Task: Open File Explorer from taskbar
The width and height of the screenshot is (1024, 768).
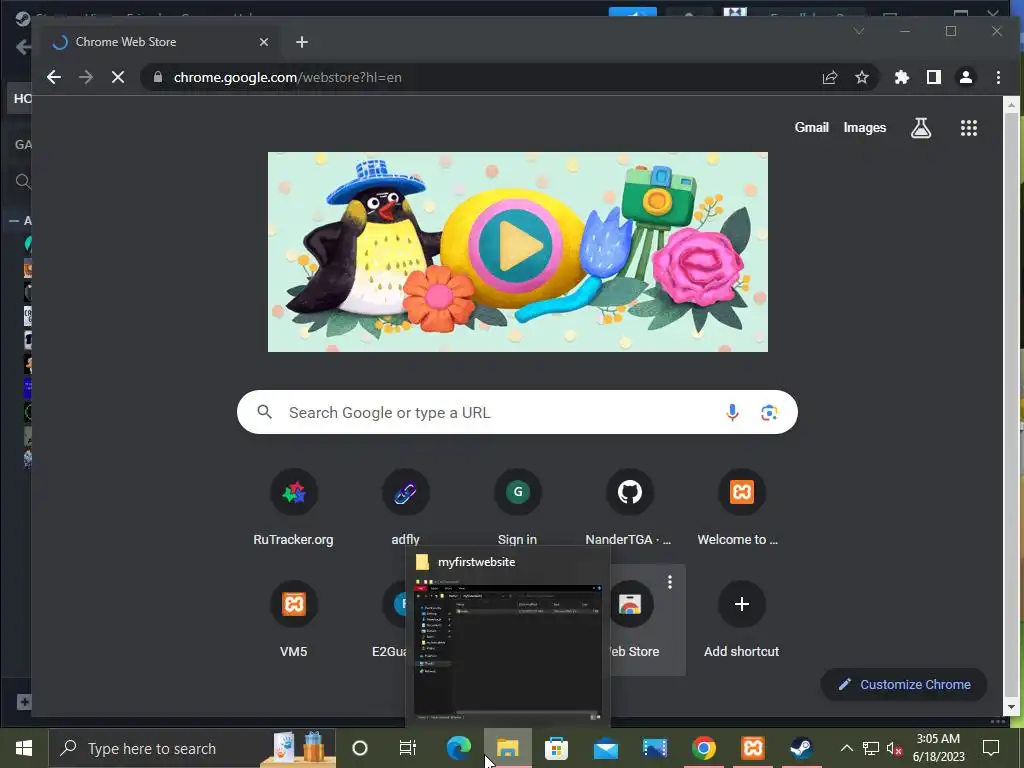Action: [507, 748]
